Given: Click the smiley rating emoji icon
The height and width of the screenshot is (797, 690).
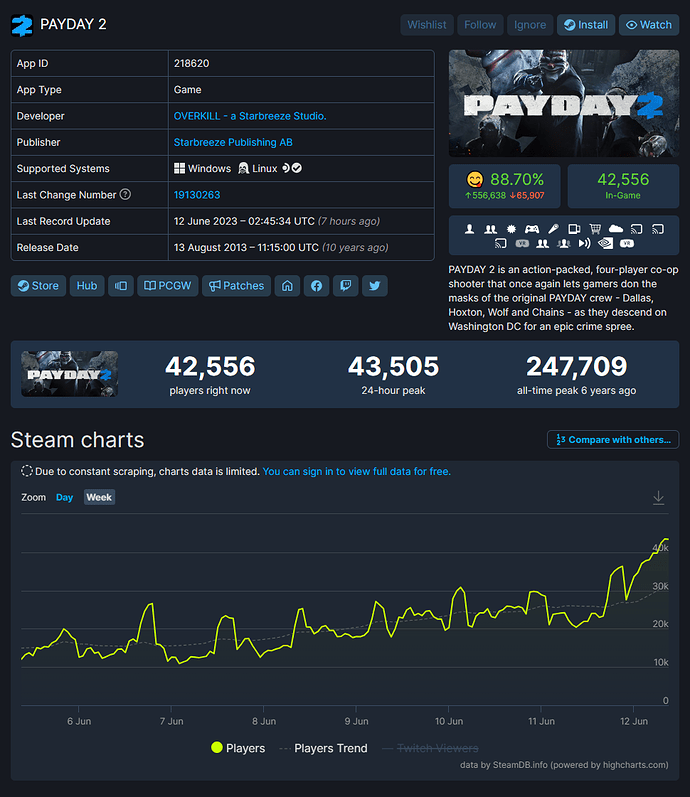Looking at the screenshot, I should (x=474, y=179).
